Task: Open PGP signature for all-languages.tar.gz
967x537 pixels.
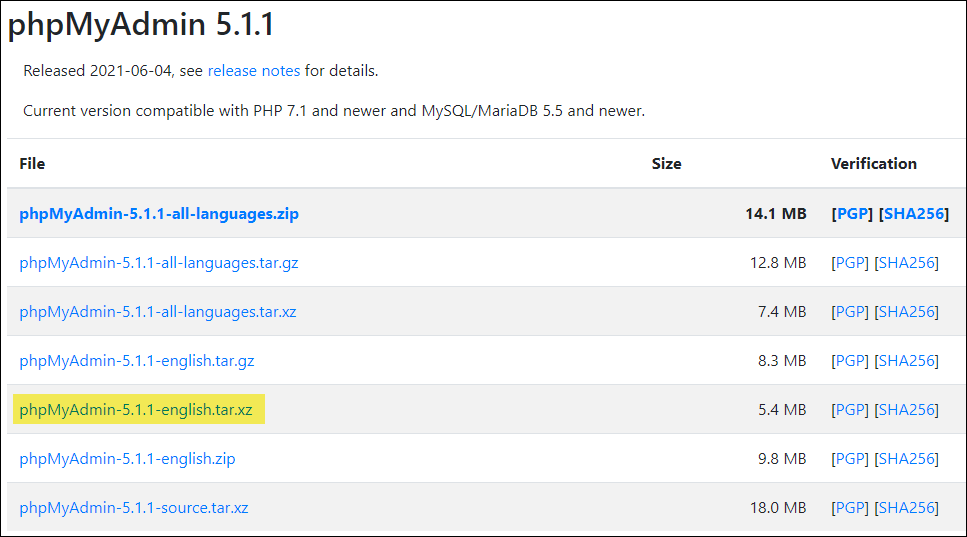Action: click(850, 263)
